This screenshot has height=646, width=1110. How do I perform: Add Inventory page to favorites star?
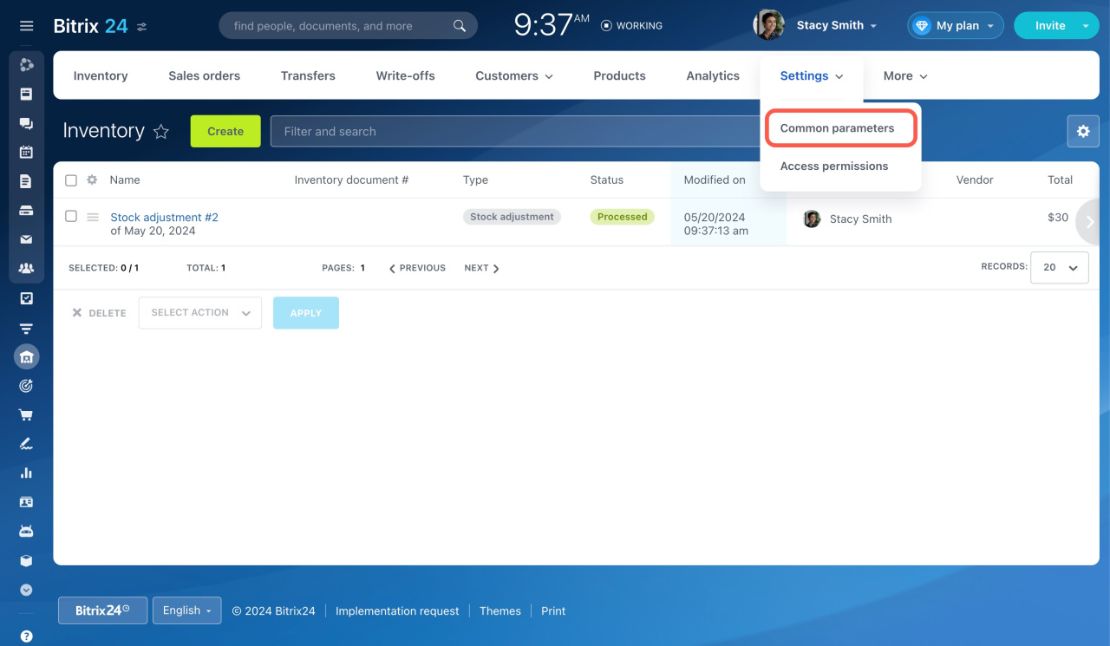click(161, 132)
